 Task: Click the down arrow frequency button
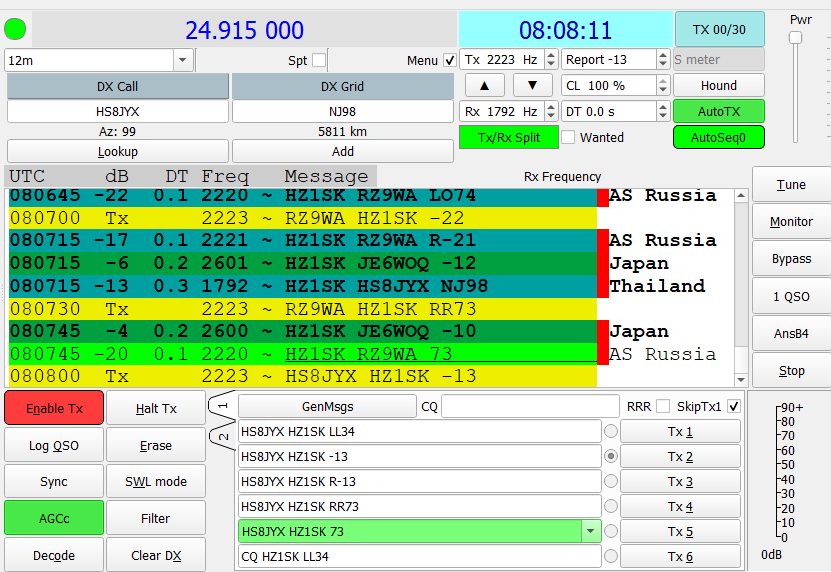point(533,85)
